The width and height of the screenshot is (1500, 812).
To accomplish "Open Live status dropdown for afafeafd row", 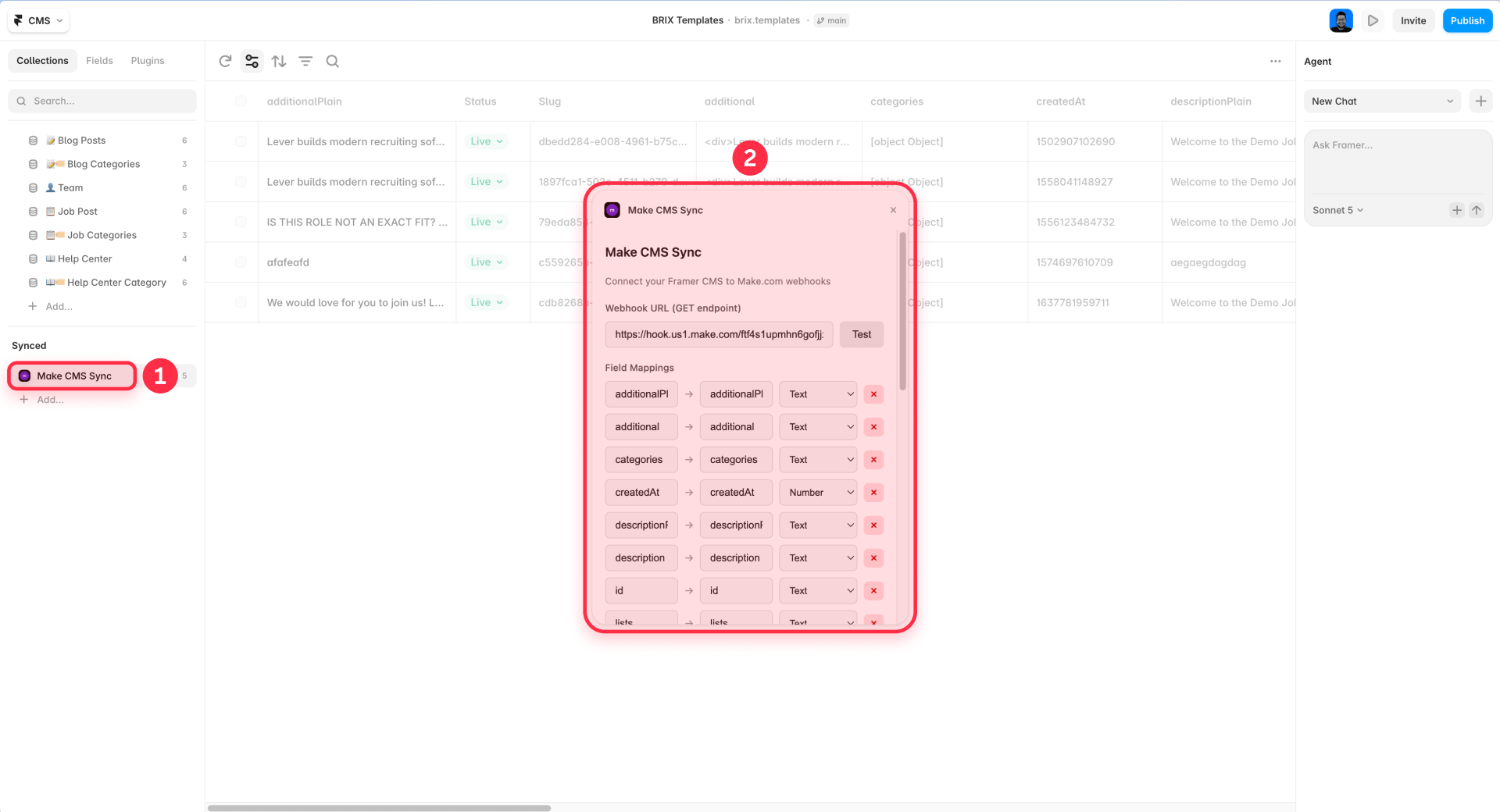I will coord(486,262).
